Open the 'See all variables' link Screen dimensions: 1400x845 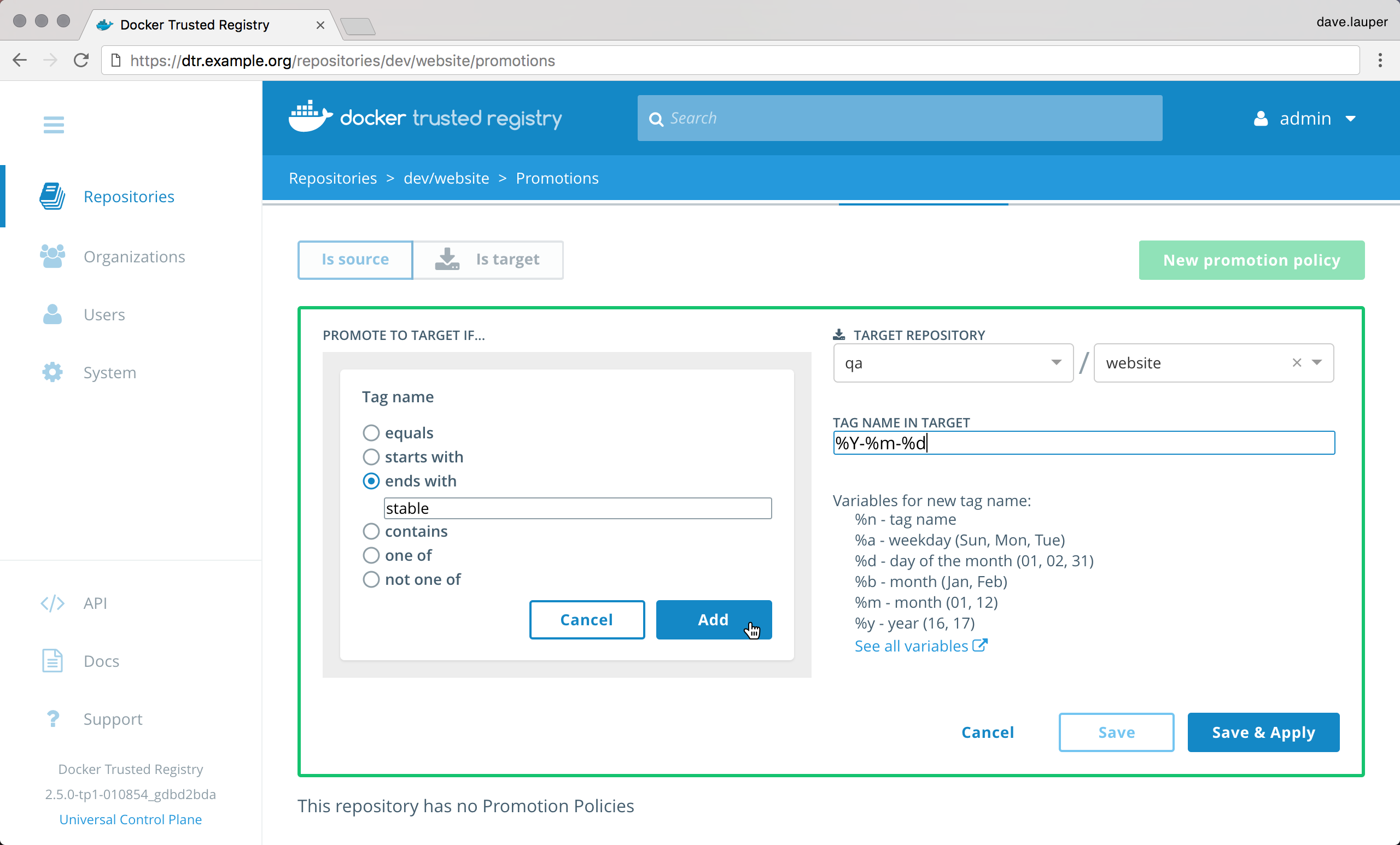pyautogui.click(x=920, y=646)
